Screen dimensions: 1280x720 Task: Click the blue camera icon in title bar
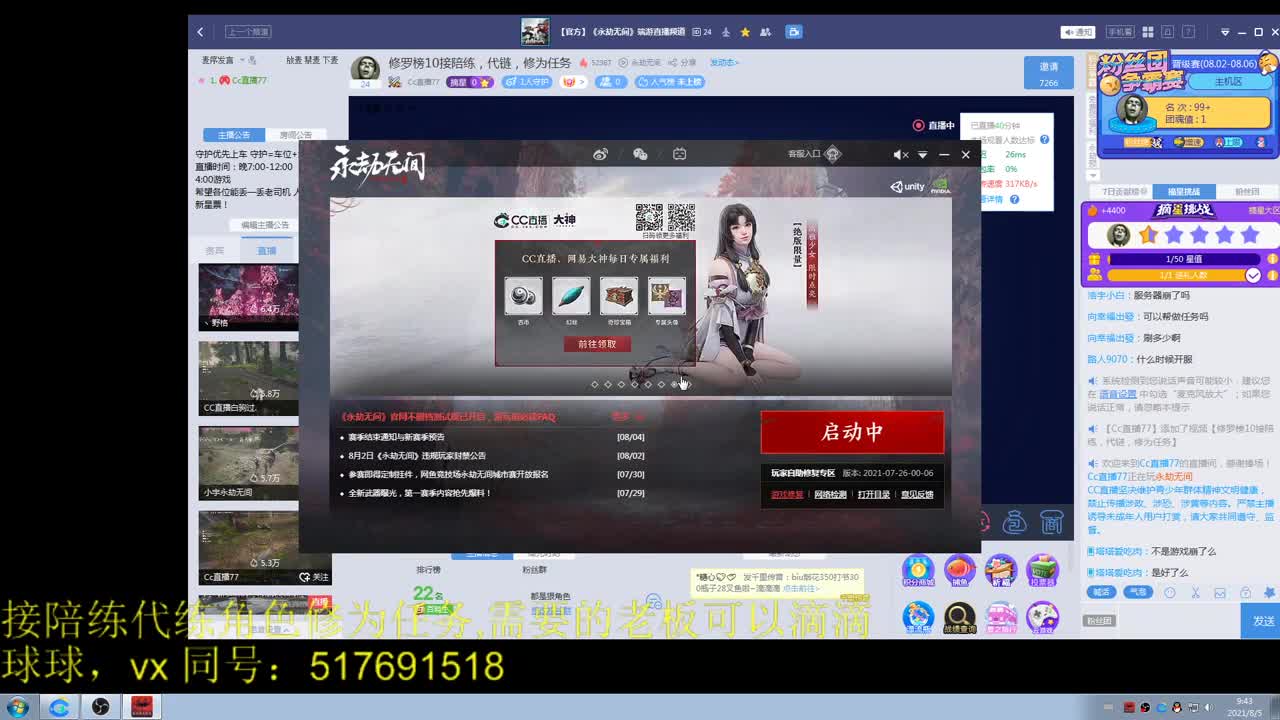click(794, 32)
